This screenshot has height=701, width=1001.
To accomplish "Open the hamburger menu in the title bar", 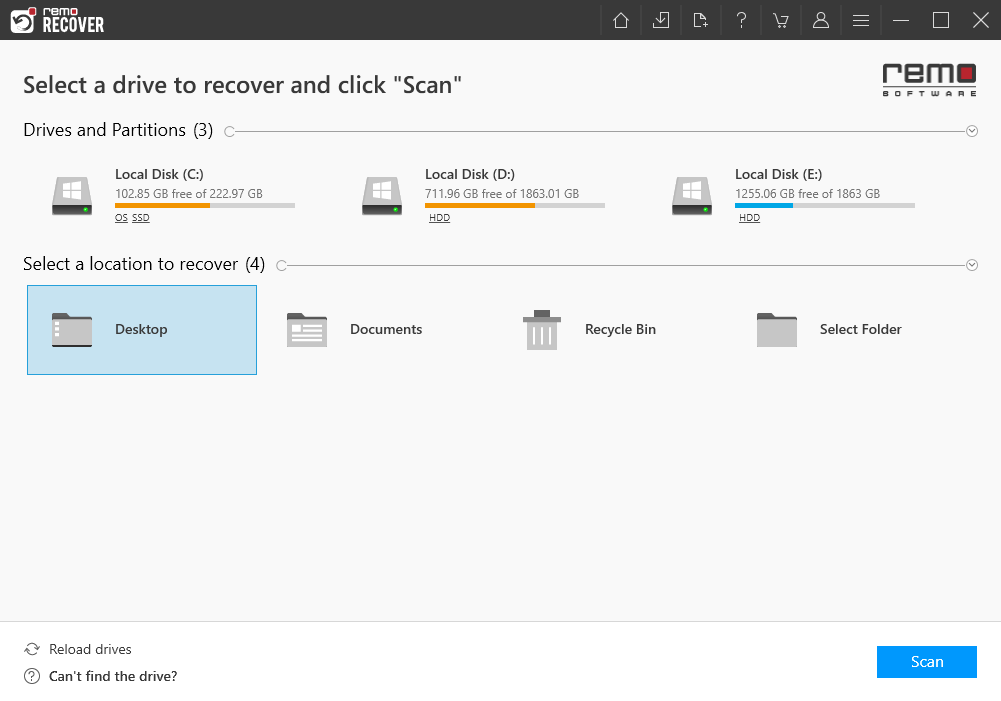I will 860,20.
